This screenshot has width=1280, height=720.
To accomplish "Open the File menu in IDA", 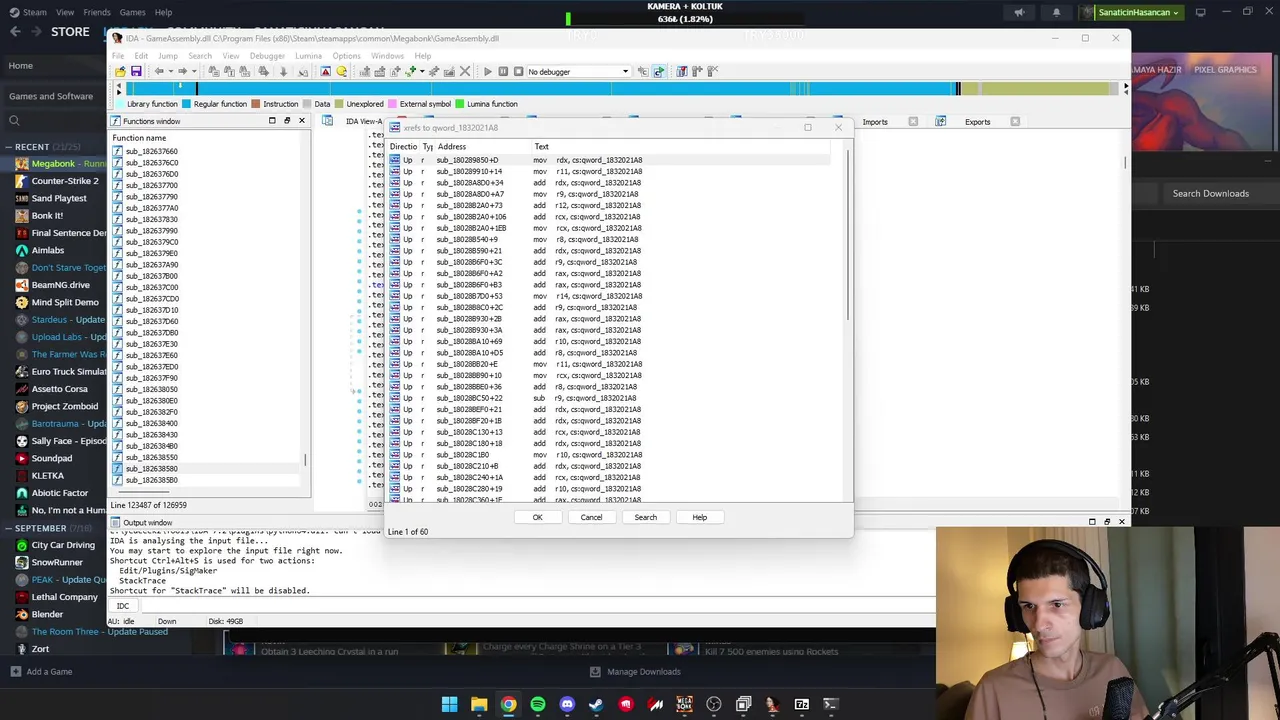I will pos(118,56).
